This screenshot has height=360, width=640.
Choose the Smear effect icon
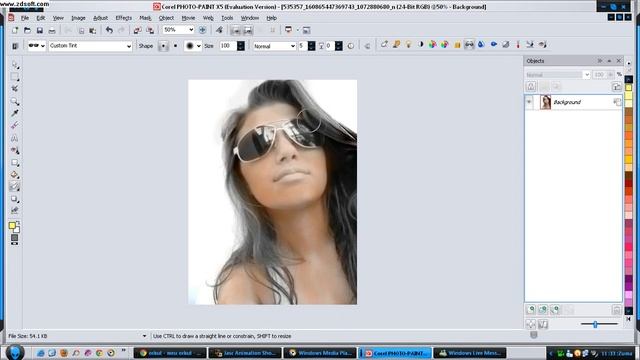click(384, 44)
